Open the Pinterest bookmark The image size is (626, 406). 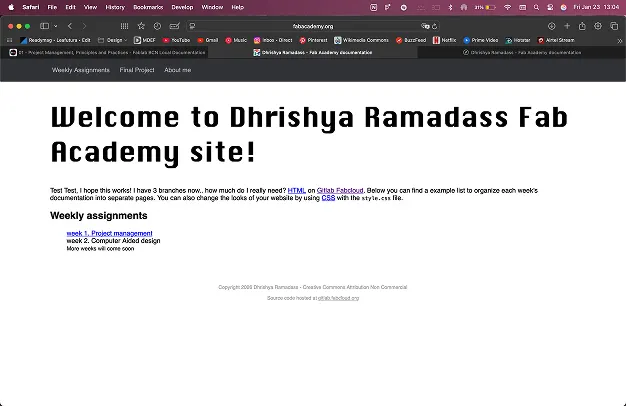313,40
